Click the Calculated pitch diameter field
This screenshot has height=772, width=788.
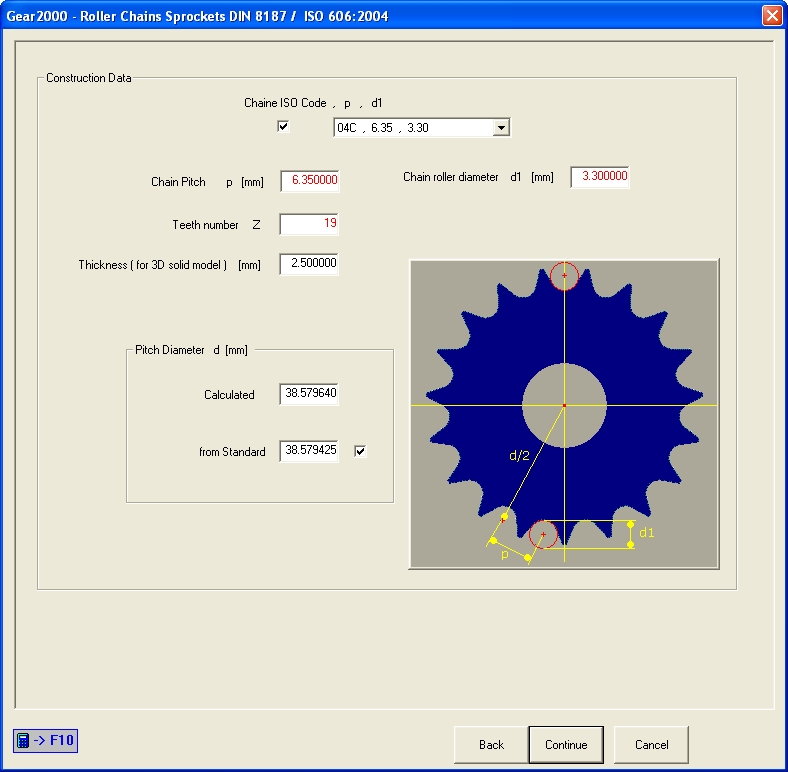coord(309,394)
